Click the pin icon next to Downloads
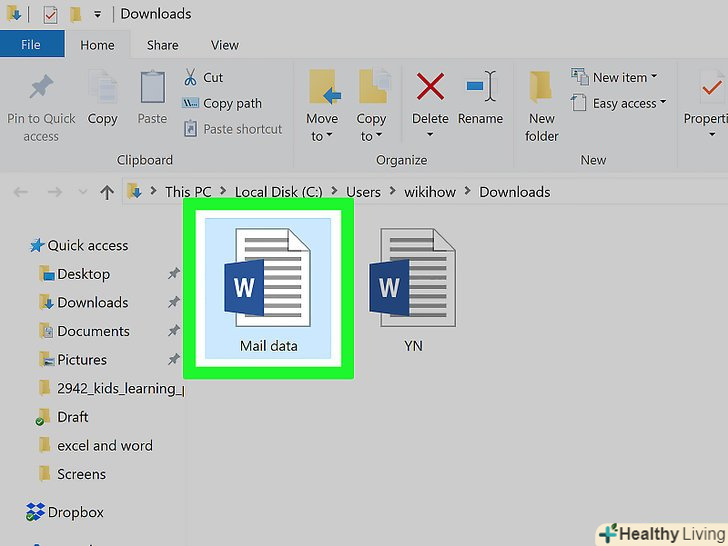 174,302
